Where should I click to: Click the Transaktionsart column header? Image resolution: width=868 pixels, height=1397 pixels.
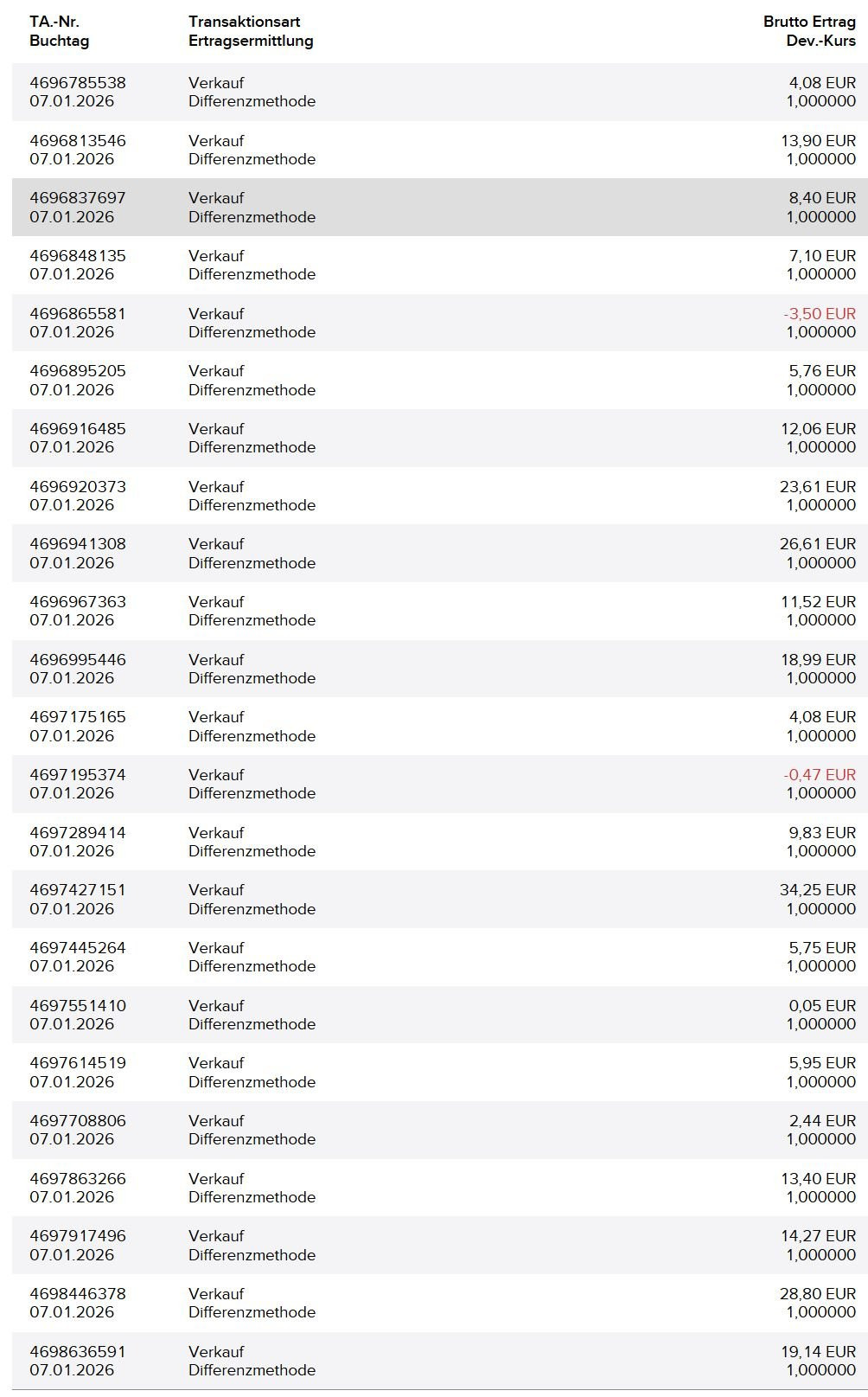pyautogui.click(x=244, y=22)
